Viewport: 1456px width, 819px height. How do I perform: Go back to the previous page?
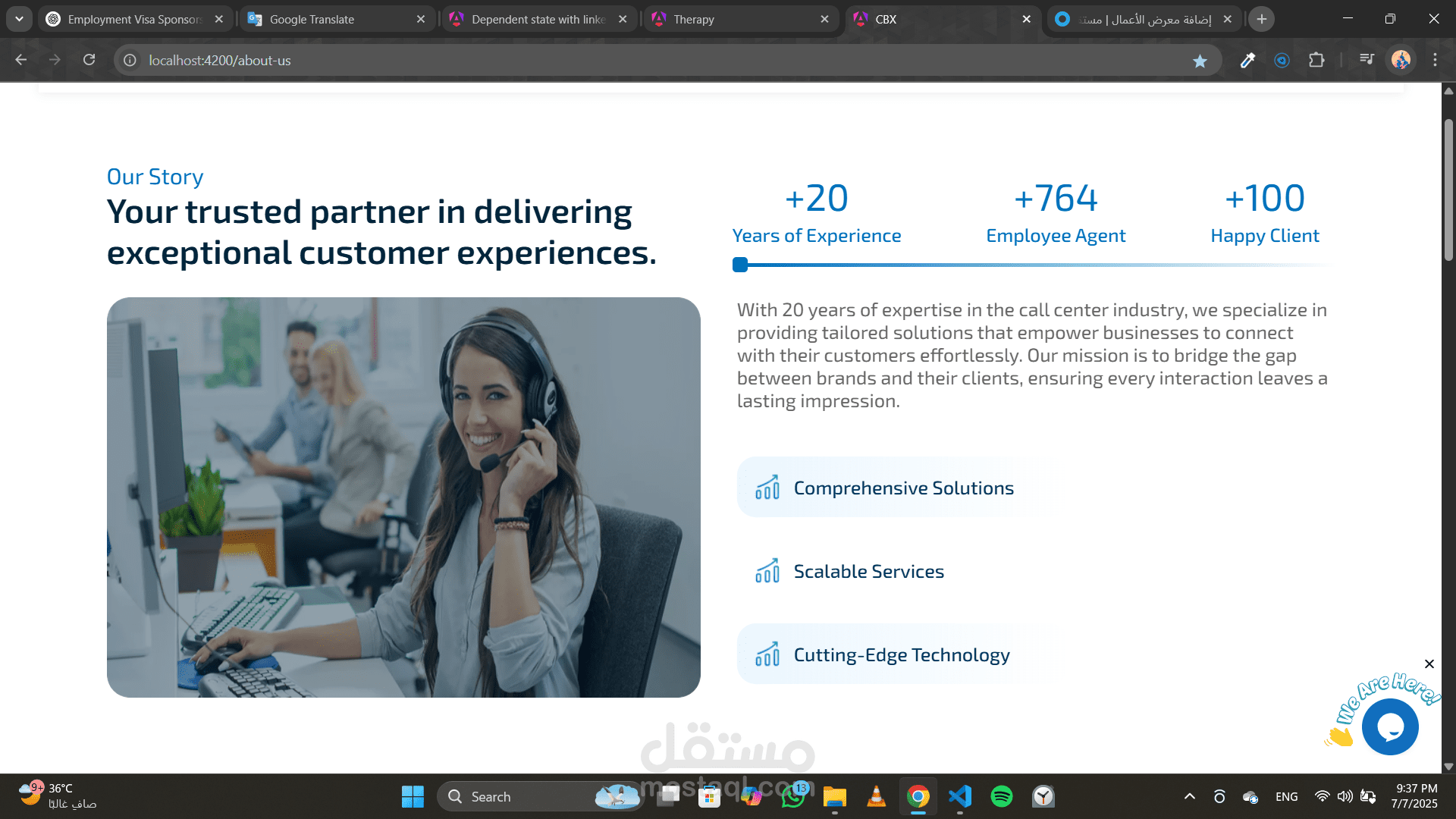click(21, 60)
